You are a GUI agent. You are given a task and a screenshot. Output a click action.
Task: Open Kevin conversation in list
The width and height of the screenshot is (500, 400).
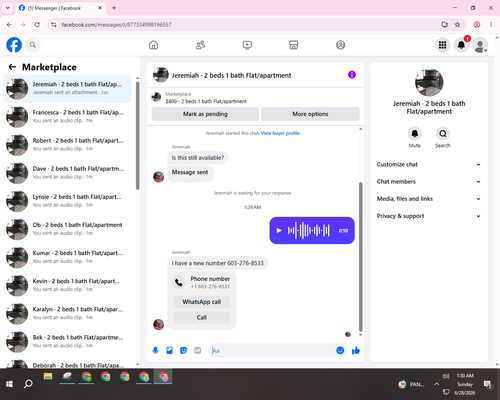coord(67,285)
